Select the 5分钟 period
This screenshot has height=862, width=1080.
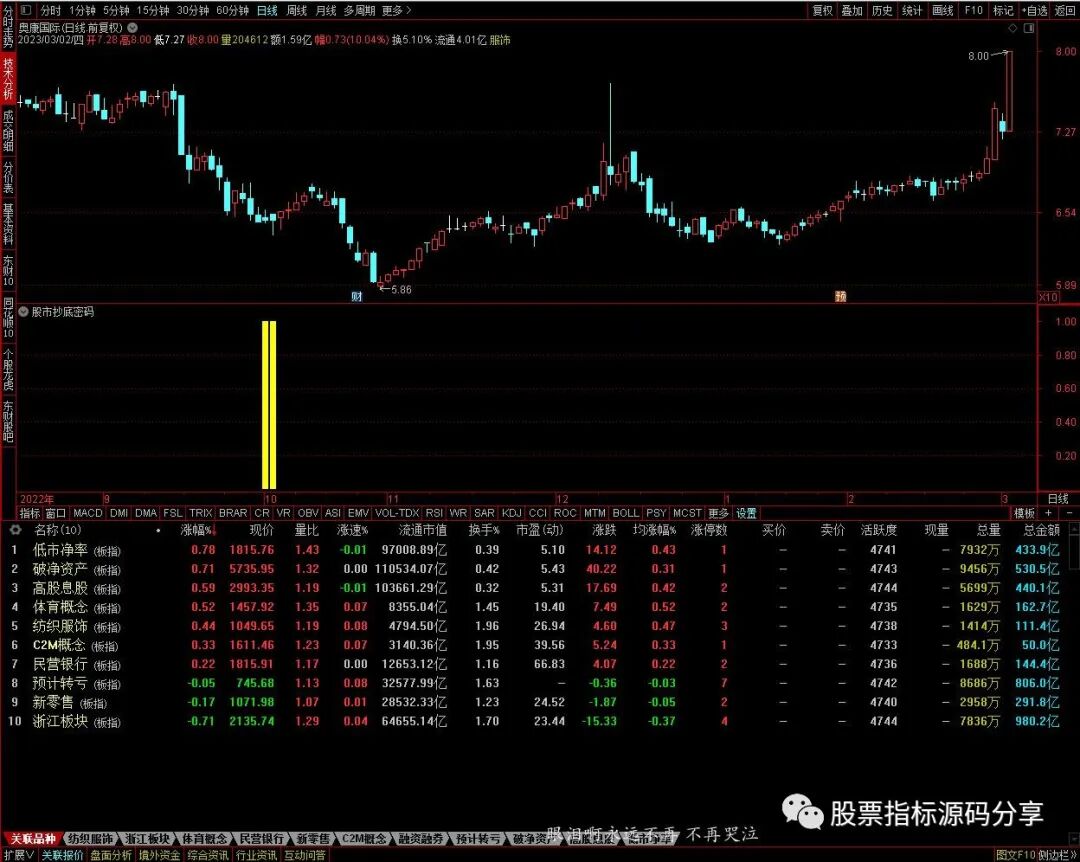(x=116, y=11)
